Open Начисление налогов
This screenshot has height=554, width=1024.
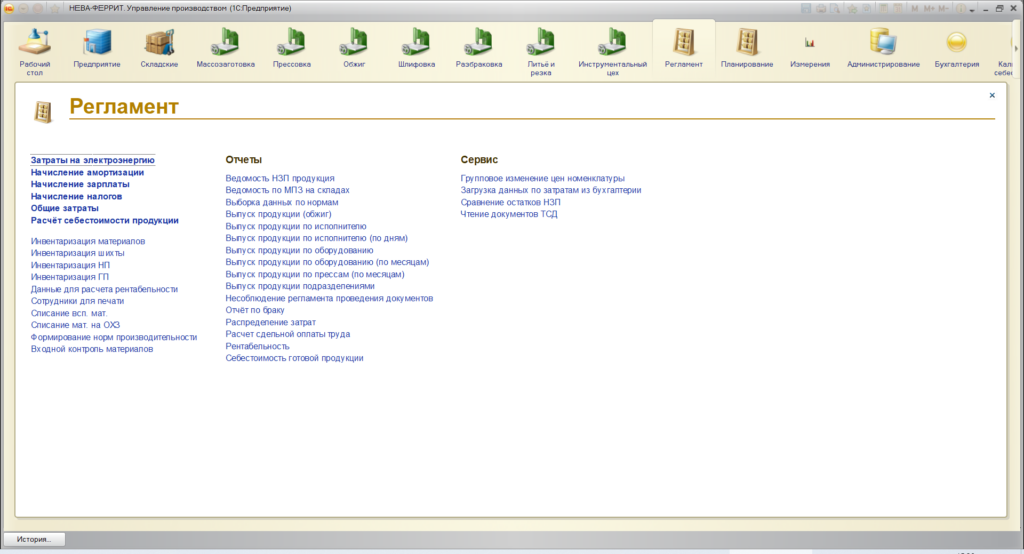pos(76,196)
